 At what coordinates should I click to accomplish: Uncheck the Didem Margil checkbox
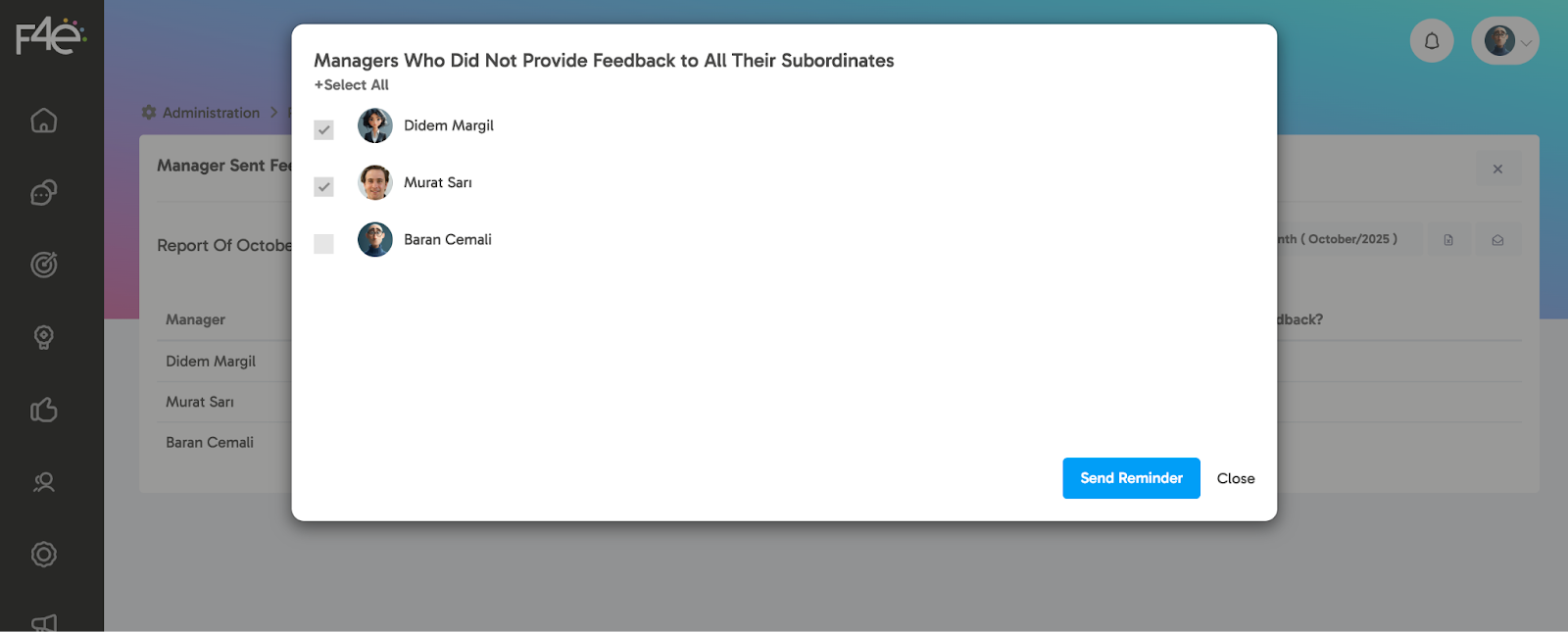(x=323, y=129)
